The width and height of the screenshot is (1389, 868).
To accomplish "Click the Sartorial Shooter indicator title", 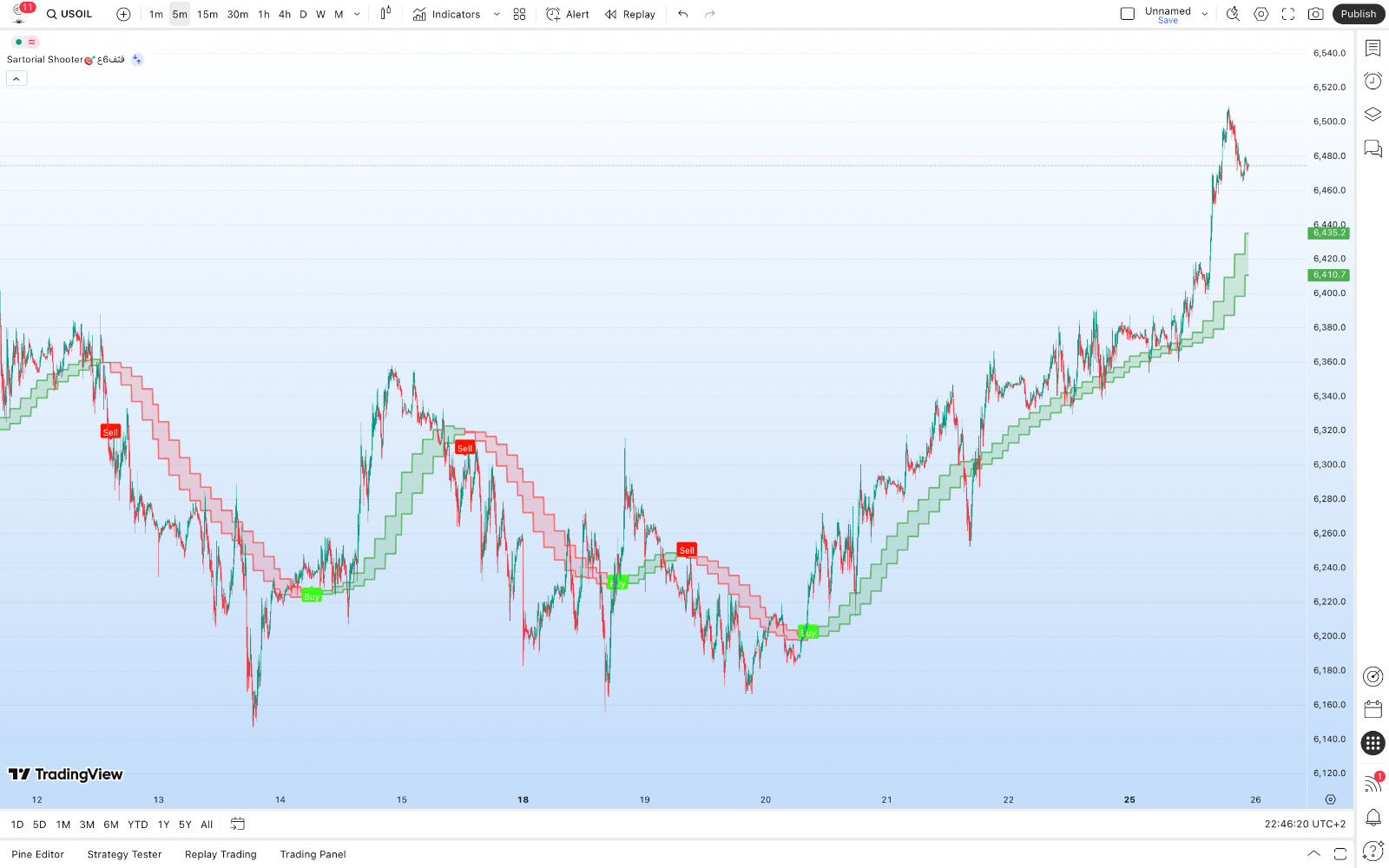I will point(65,60).
